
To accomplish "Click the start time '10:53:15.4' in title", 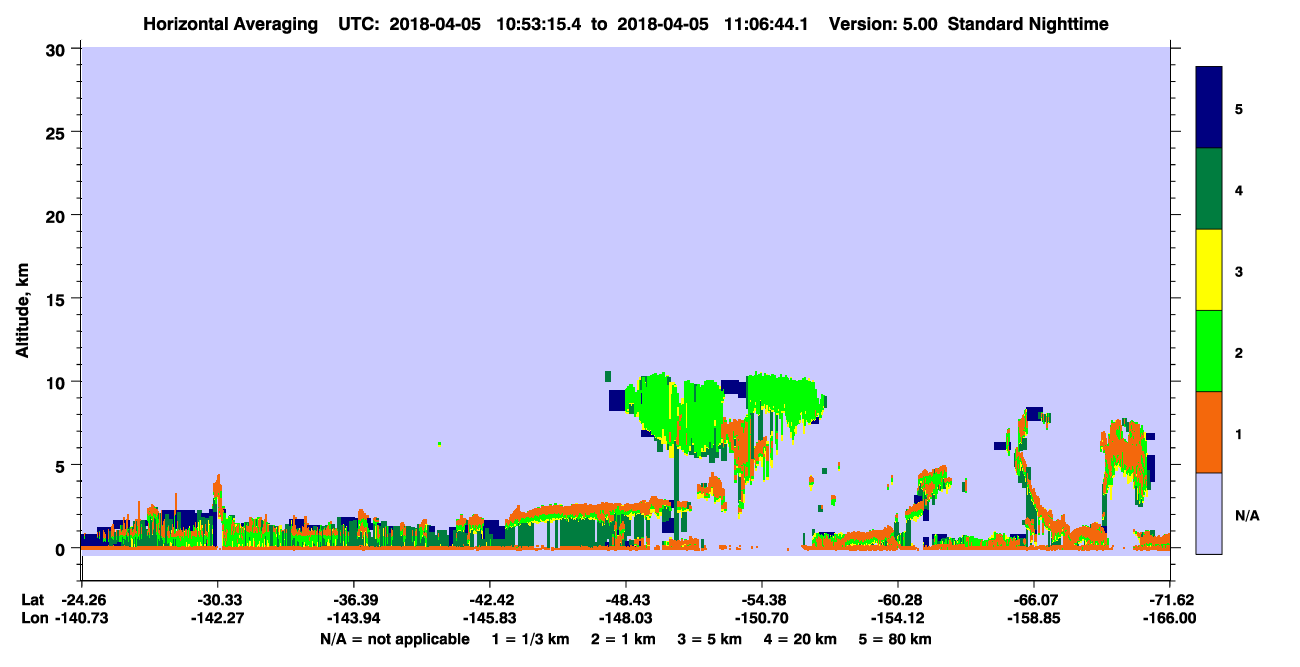I will click(539, 24).
